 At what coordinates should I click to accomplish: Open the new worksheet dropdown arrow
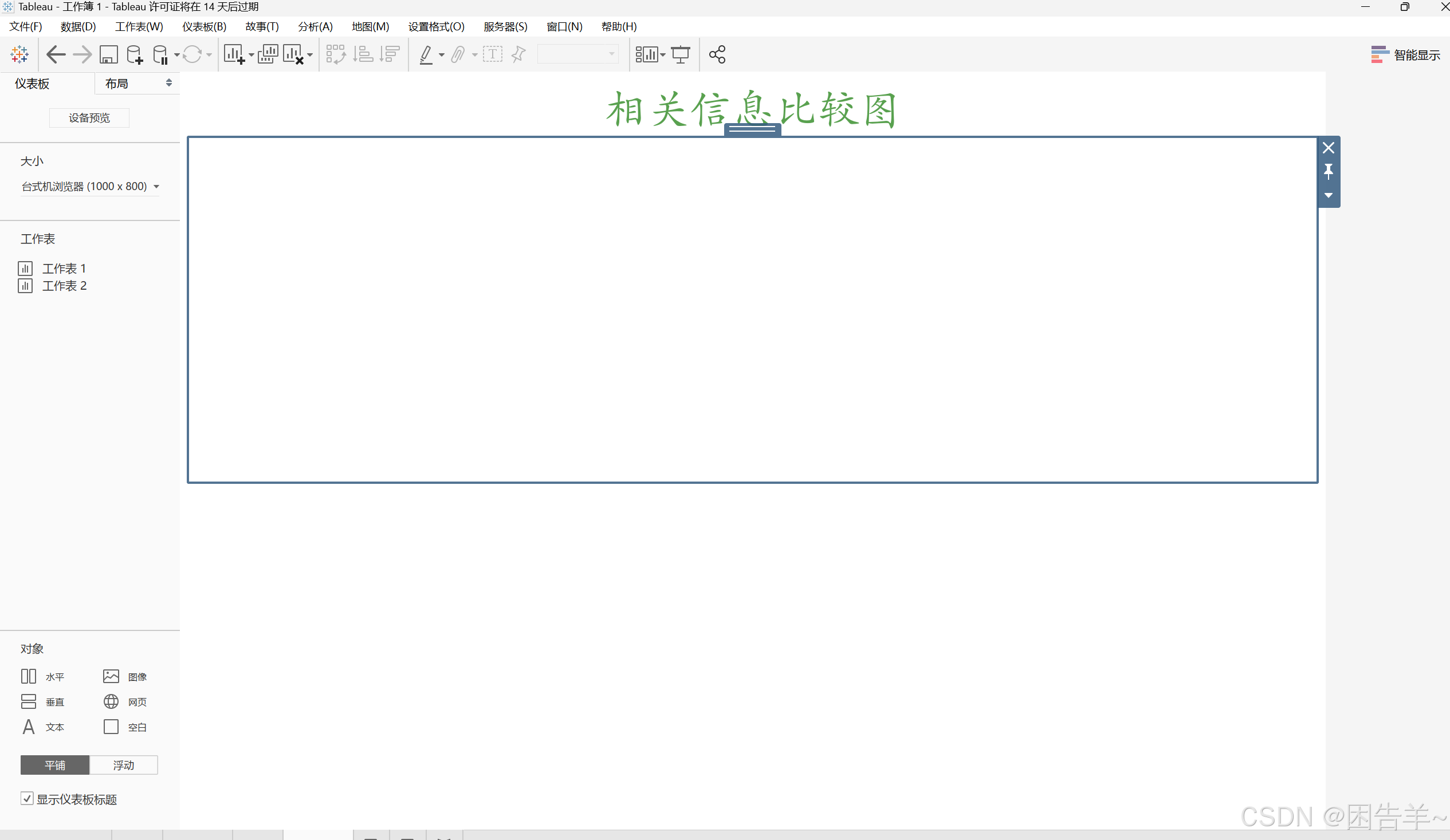(252, 55)
